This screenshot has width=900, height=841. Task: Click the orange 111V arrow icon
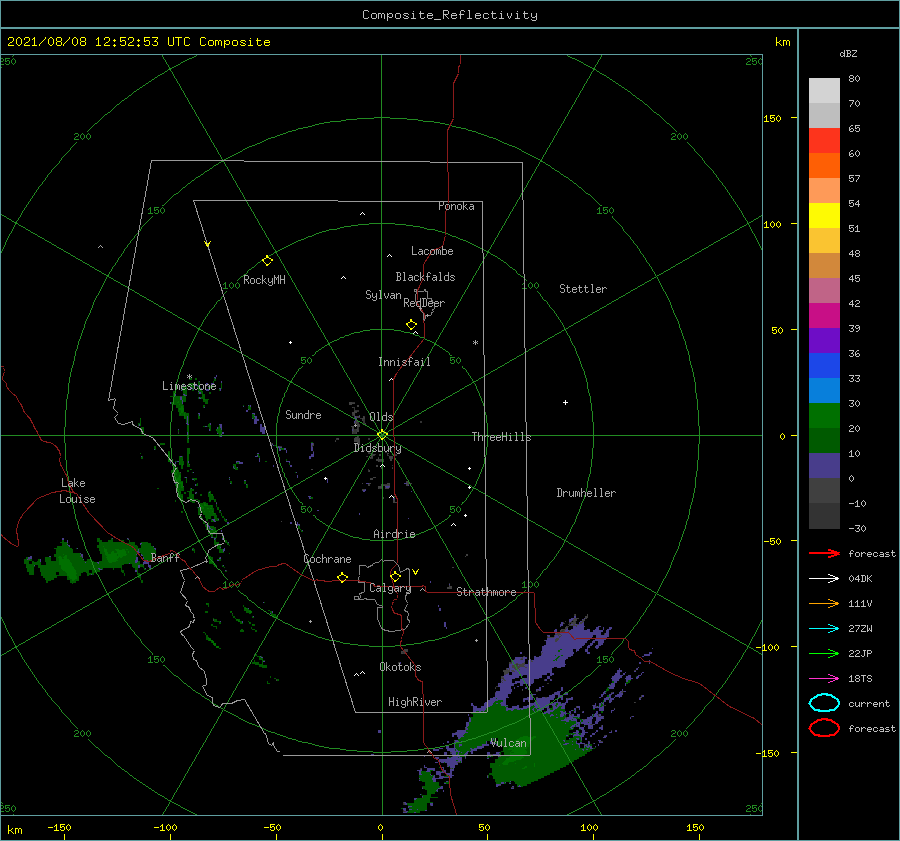pos(824,603)
